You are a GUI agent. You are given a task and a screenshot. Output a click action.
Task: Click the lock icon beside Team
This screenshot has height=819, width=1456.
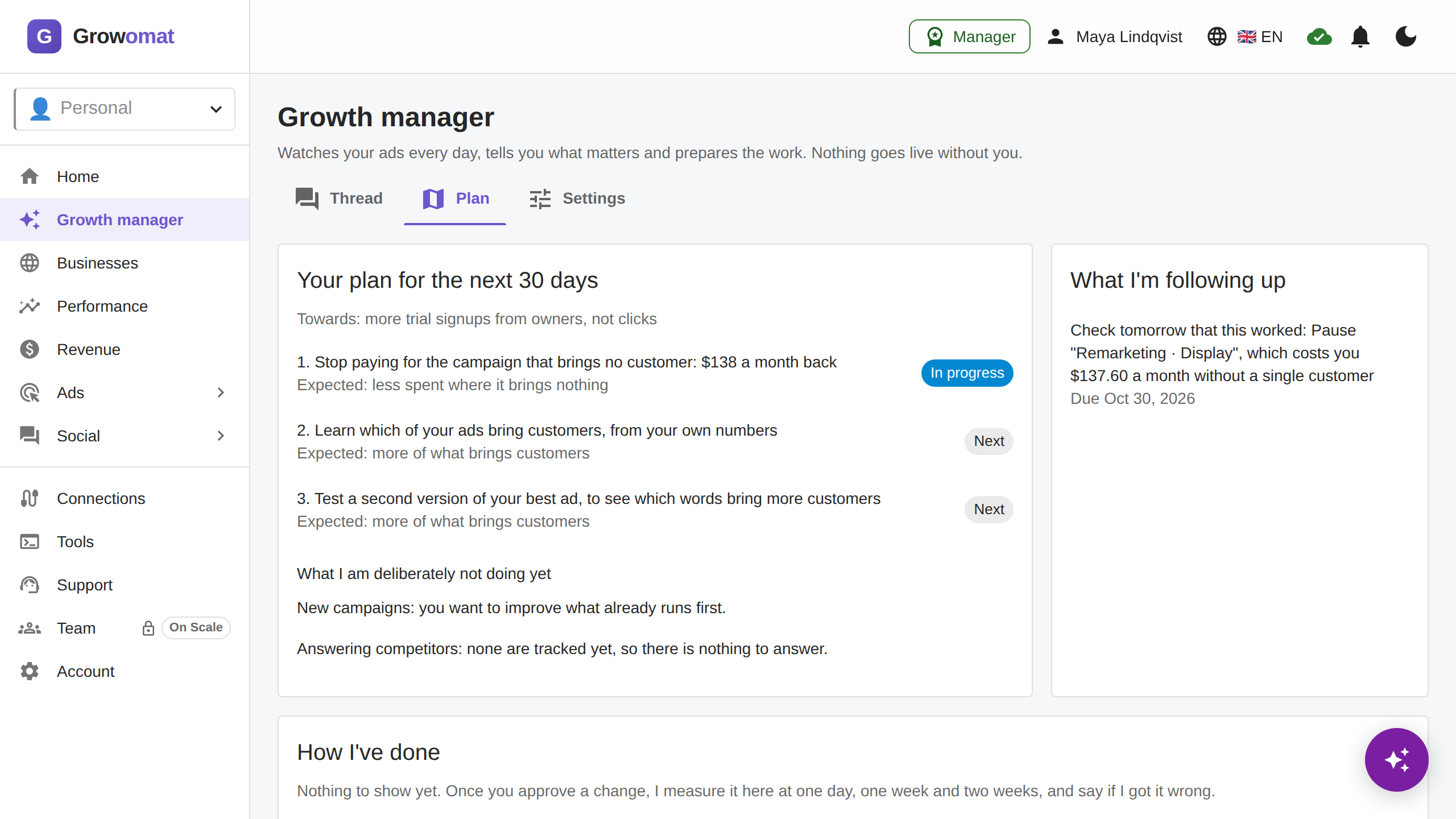pyautogui.click(x=148, y=628)
